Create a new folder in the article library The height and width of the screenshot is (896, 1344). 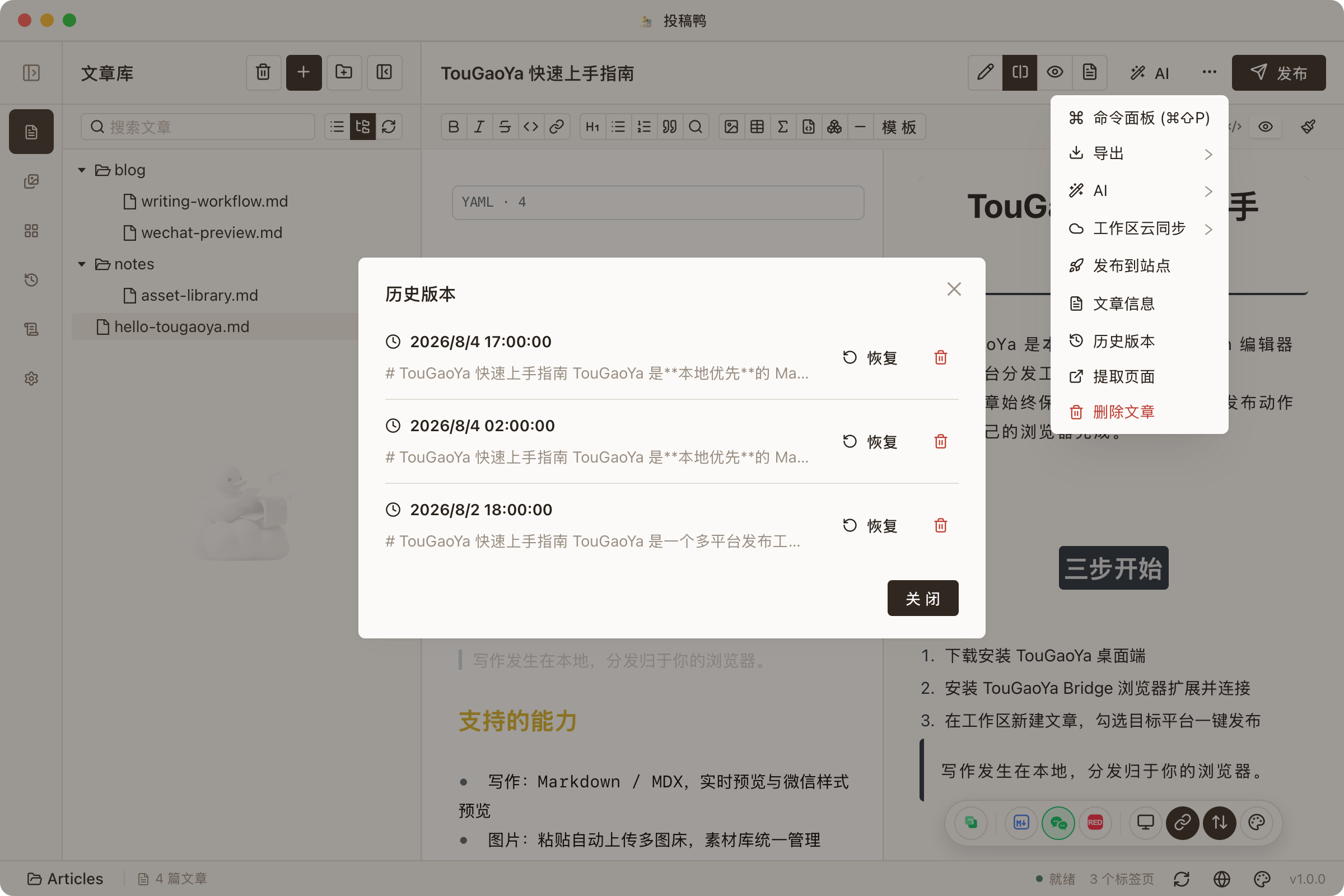(x=344, y=73)
